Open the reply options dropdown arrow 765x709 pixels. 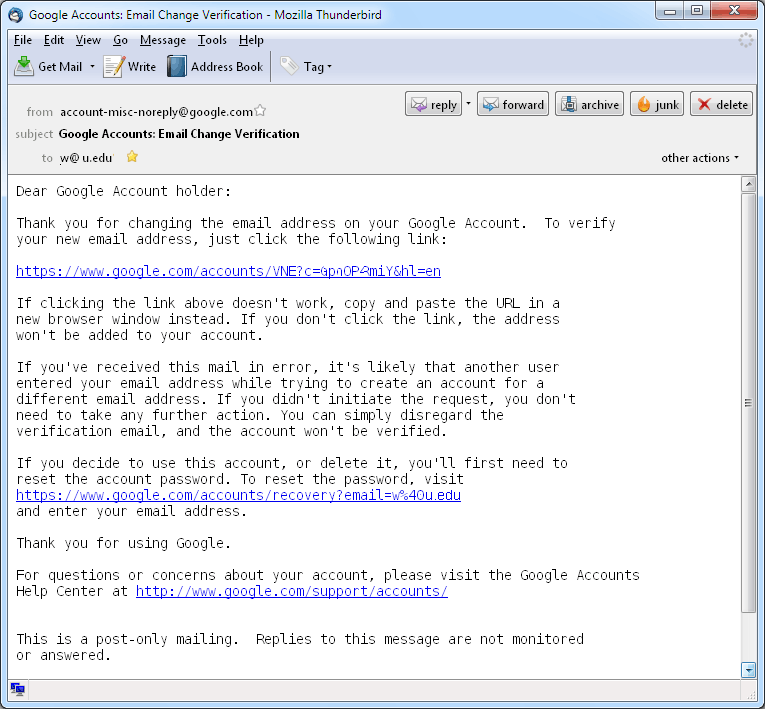click(468, 103)
